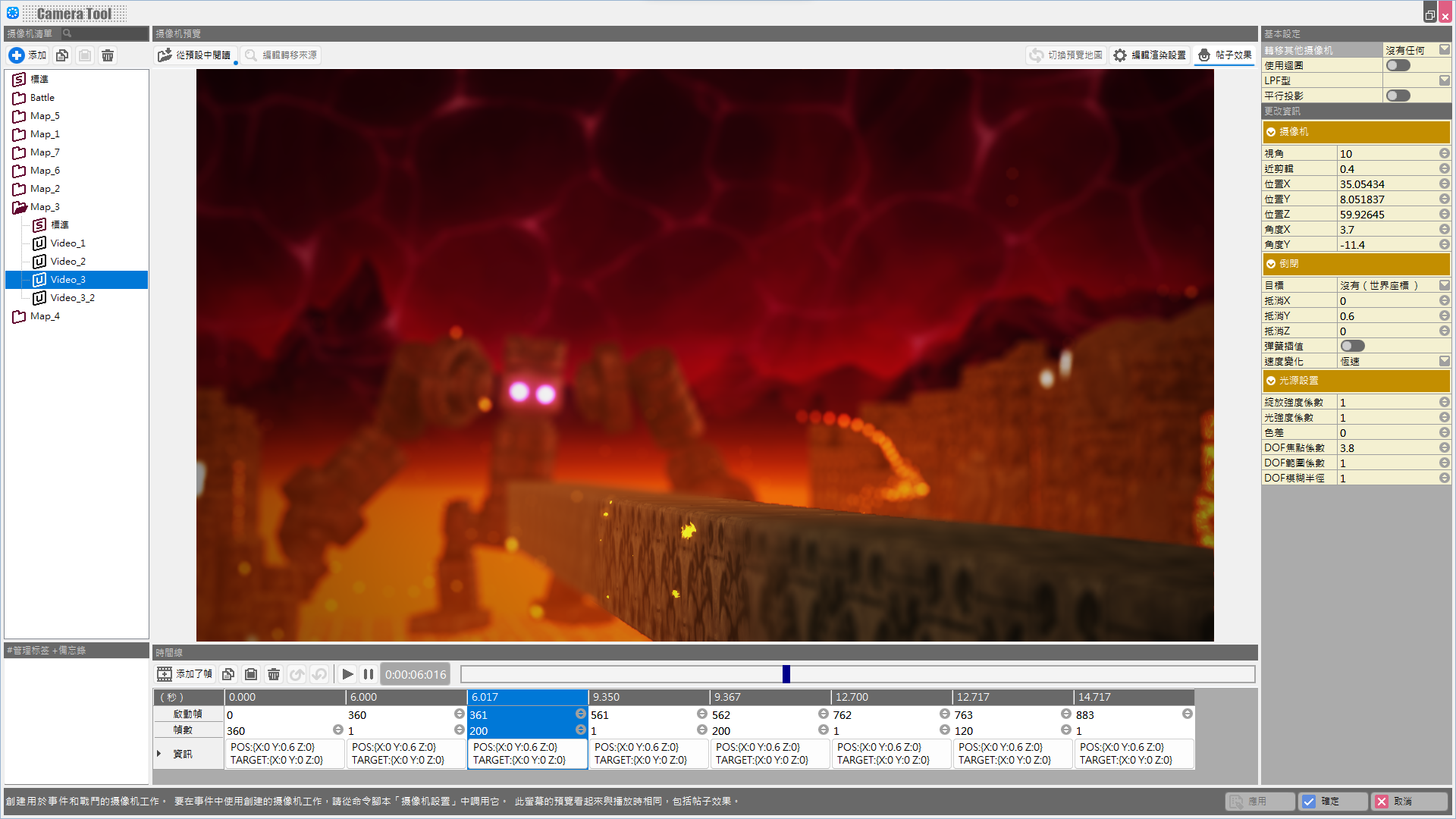Duplicate camera with camera list copy icon

click(x=62, y=55)
